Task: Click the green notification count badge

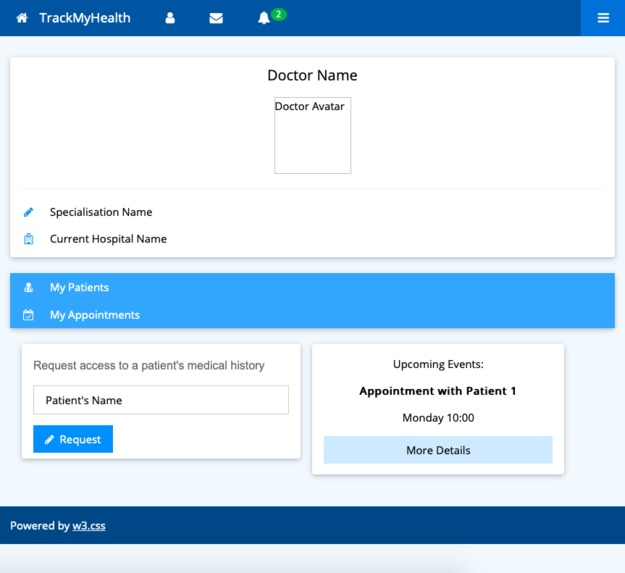Action: point(279,14)
